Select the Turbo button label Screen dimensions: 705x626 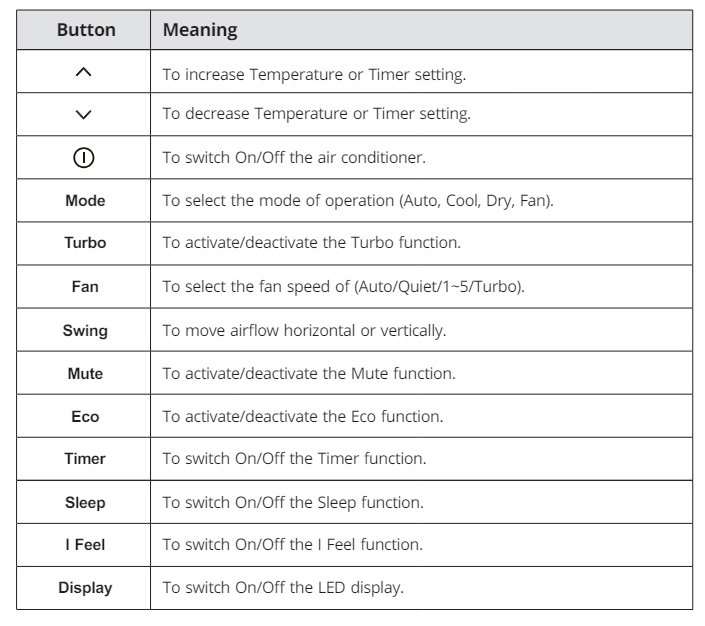(x=84, y=244)
